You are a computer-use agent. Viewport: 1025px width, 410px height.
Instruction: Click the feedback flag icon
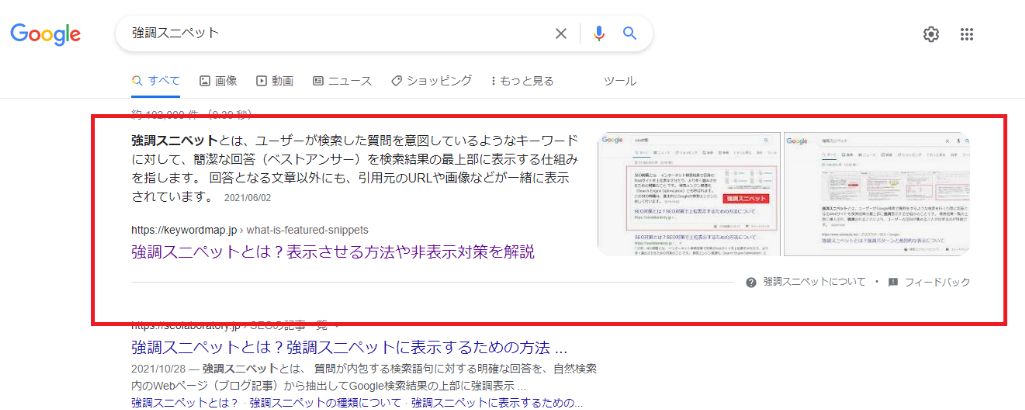[x=893, y=282]
